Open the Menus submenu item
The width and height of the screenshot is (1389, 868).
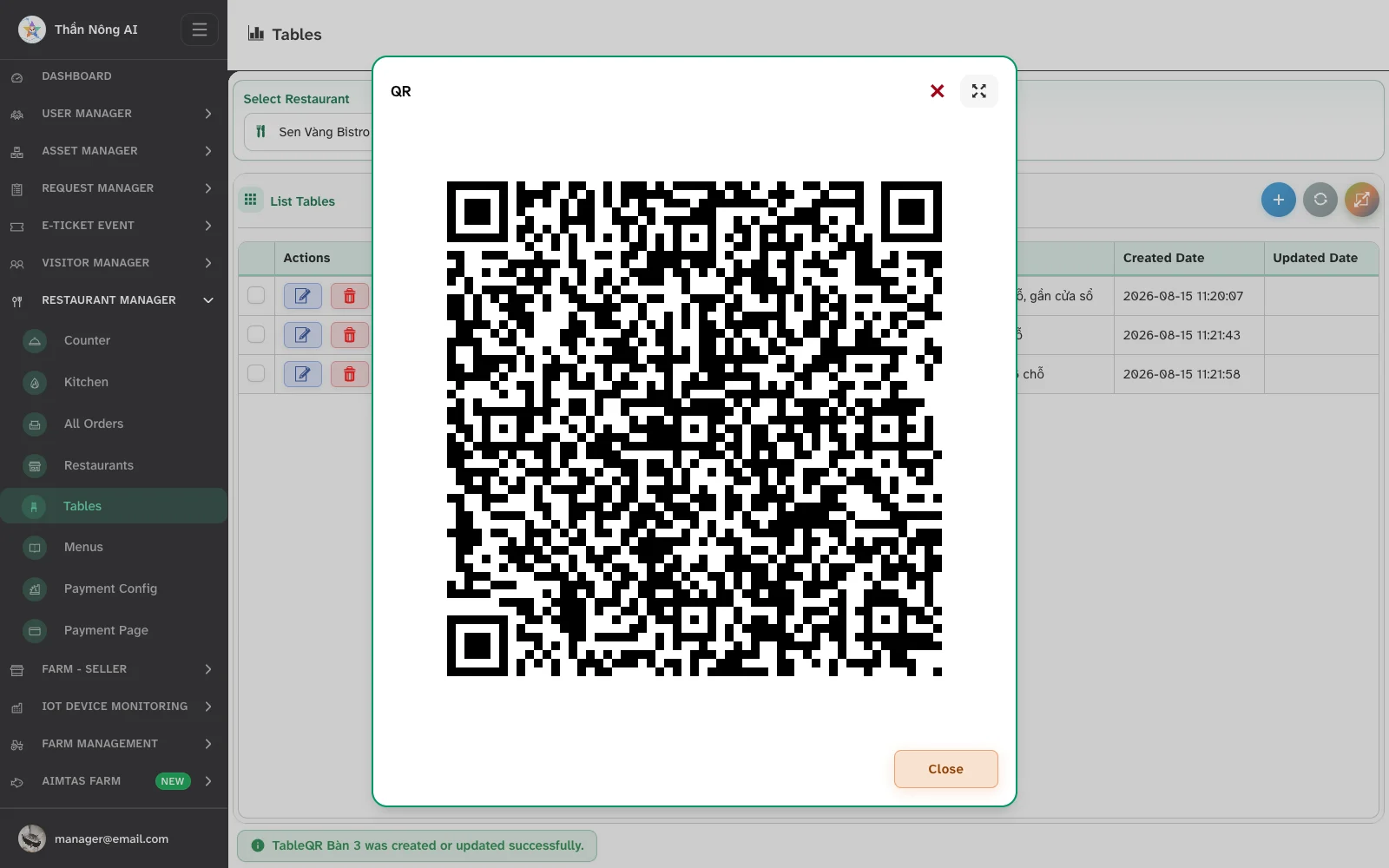tap(114, 547)
